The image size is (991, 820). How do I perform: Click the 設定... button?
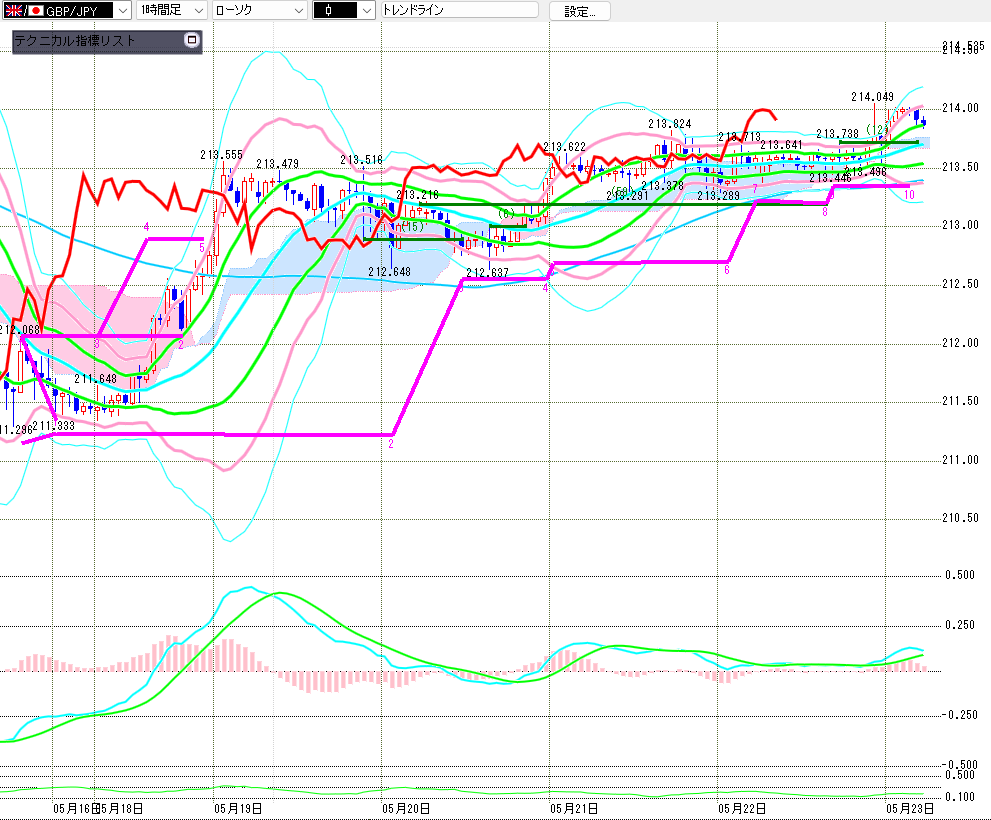(580, 11)
